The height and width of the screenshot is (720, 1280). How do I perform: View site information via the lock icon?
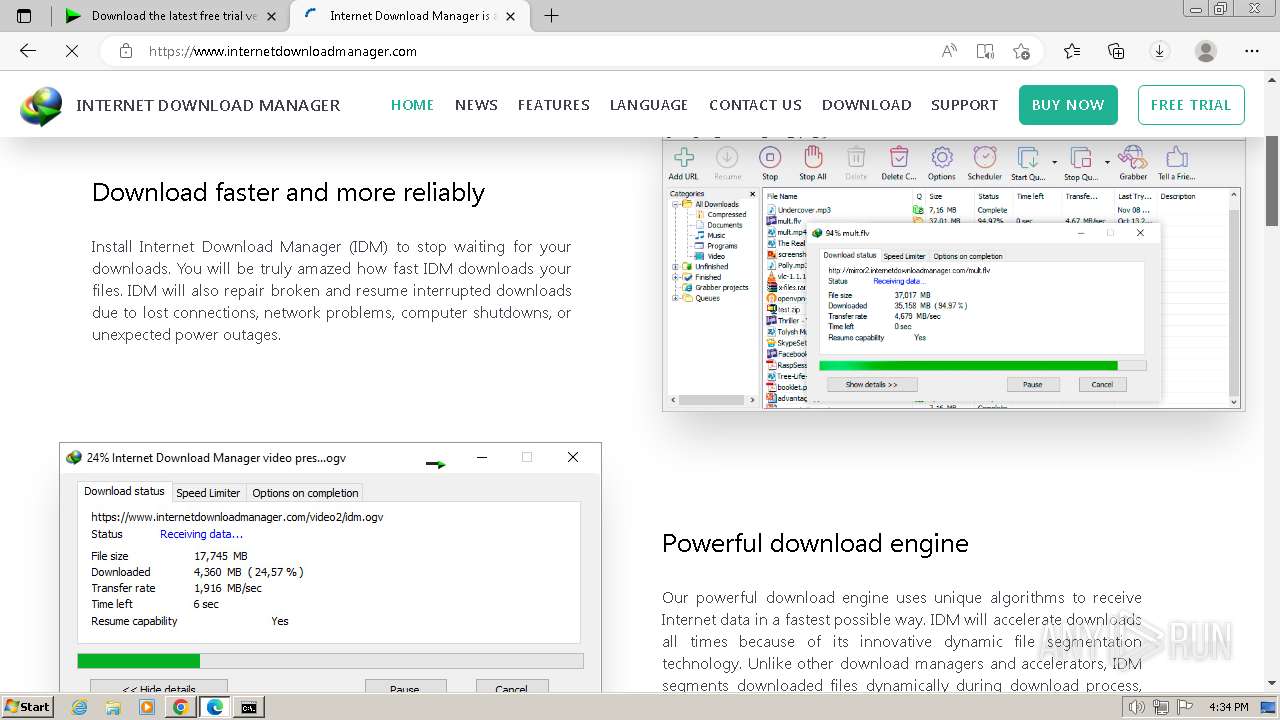coord(126,51)
